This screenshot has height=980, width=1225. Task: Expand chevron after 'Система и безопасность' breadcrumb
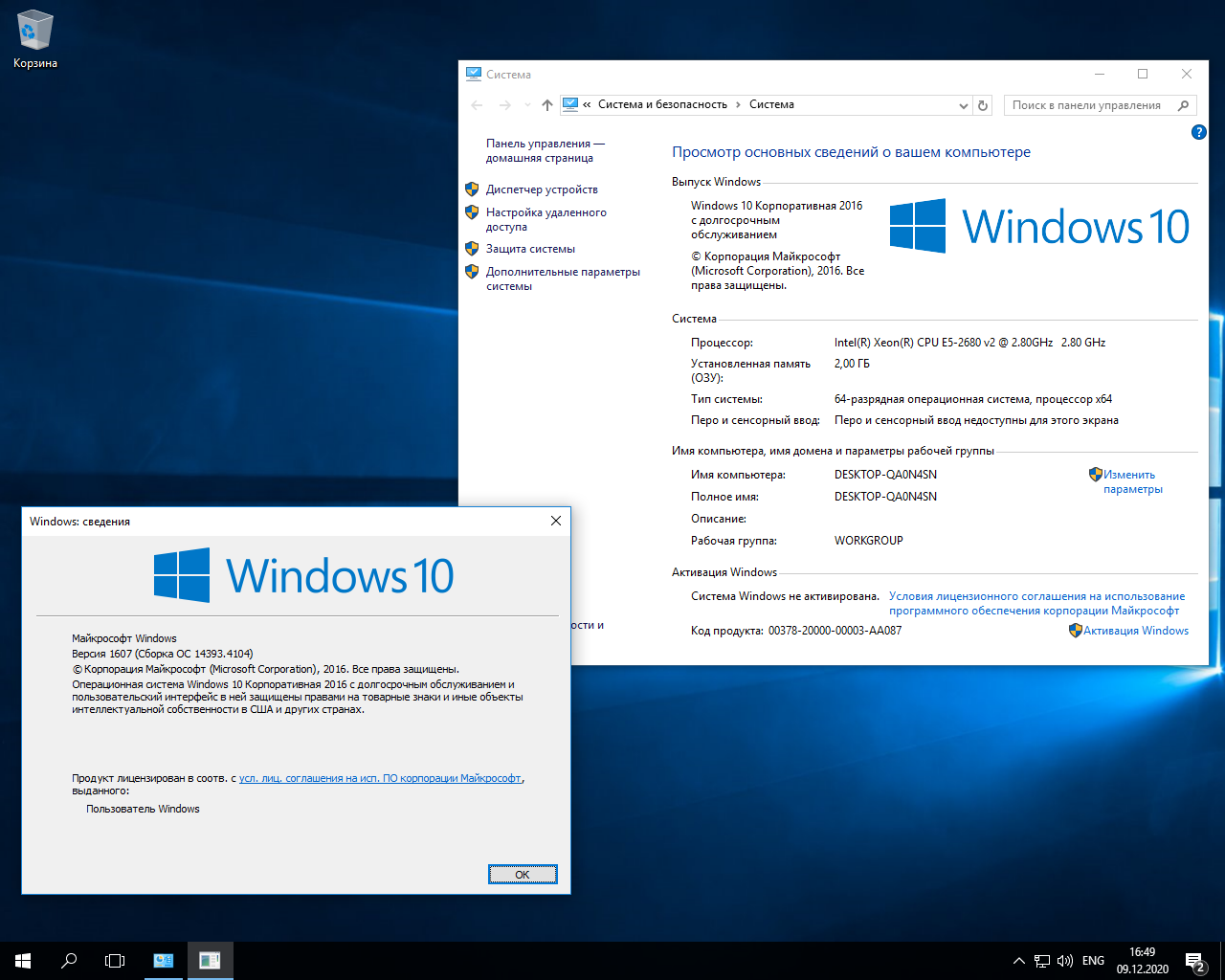(x=739, y=104)
